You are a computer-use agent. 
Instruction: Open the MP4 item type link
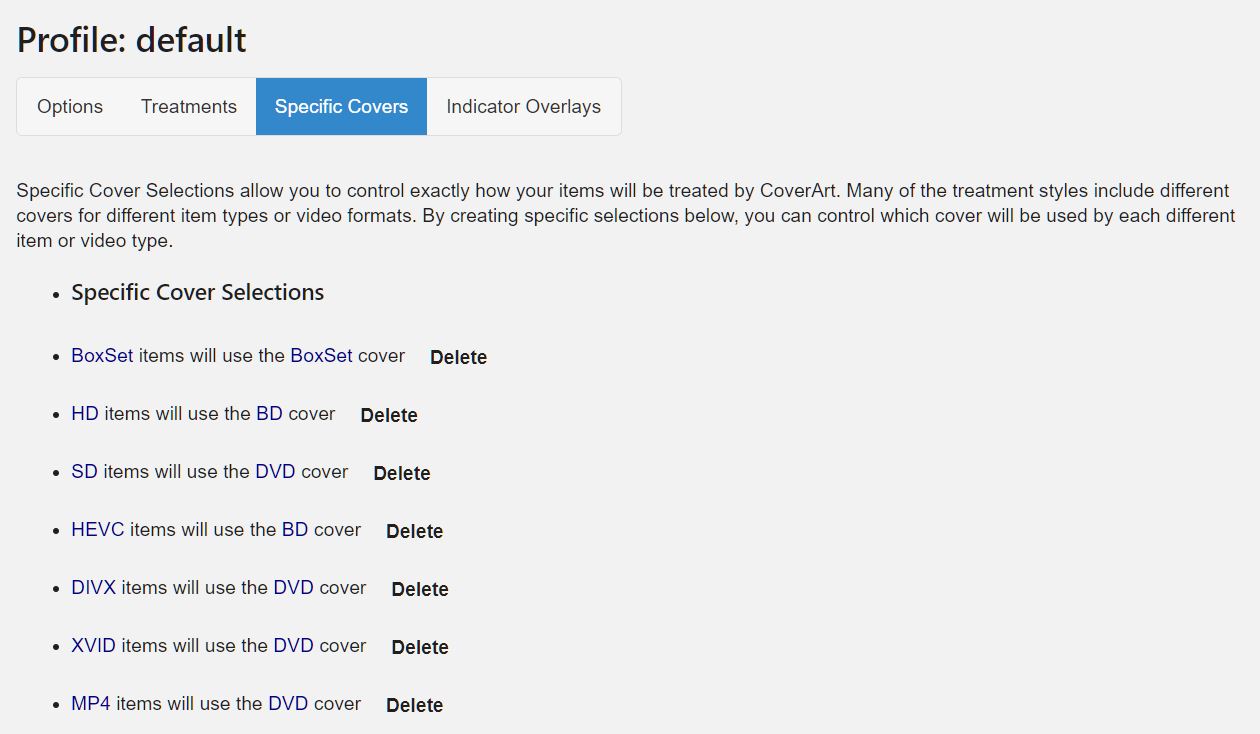91,703
